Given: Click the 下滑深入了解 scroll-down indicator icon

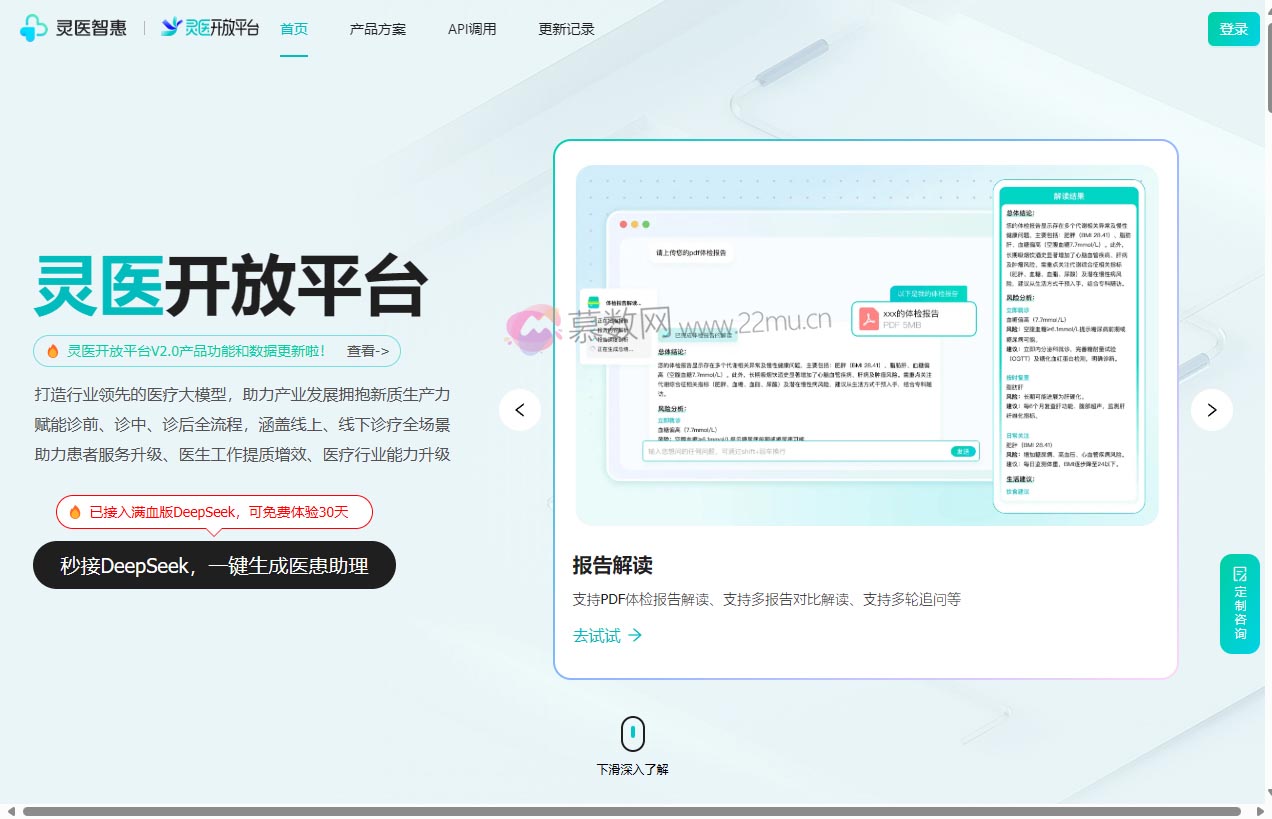Looking at the screenshot, I should coord(632,733).
